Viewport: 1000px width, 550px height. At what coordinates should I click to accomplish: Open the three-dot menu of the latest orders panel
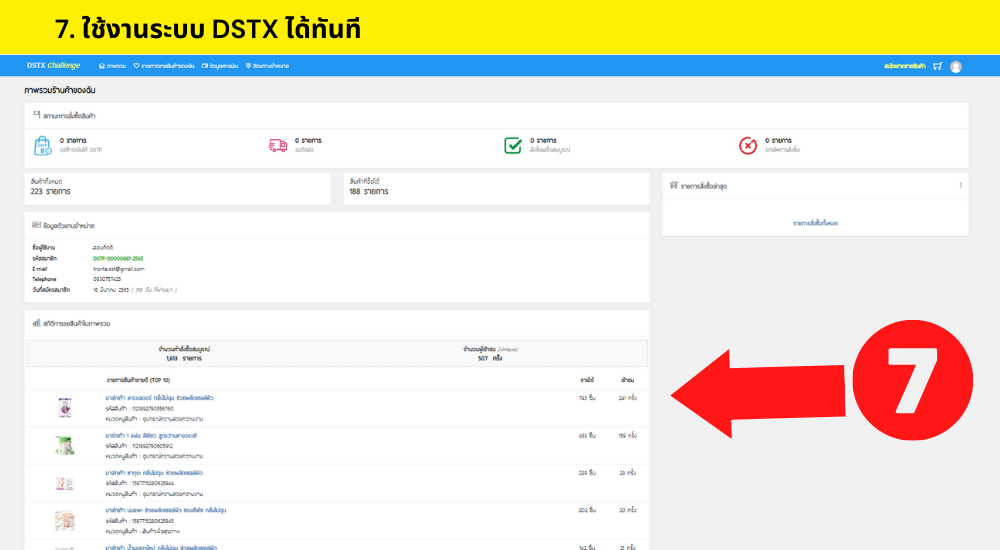(960, 185)
